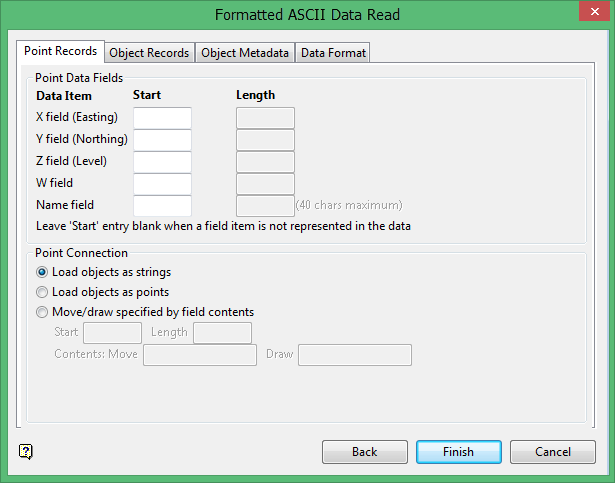Viewport: 615px width, 483px height.
Task: Select Load objects as strings option
Action: (x=42, y=272)
